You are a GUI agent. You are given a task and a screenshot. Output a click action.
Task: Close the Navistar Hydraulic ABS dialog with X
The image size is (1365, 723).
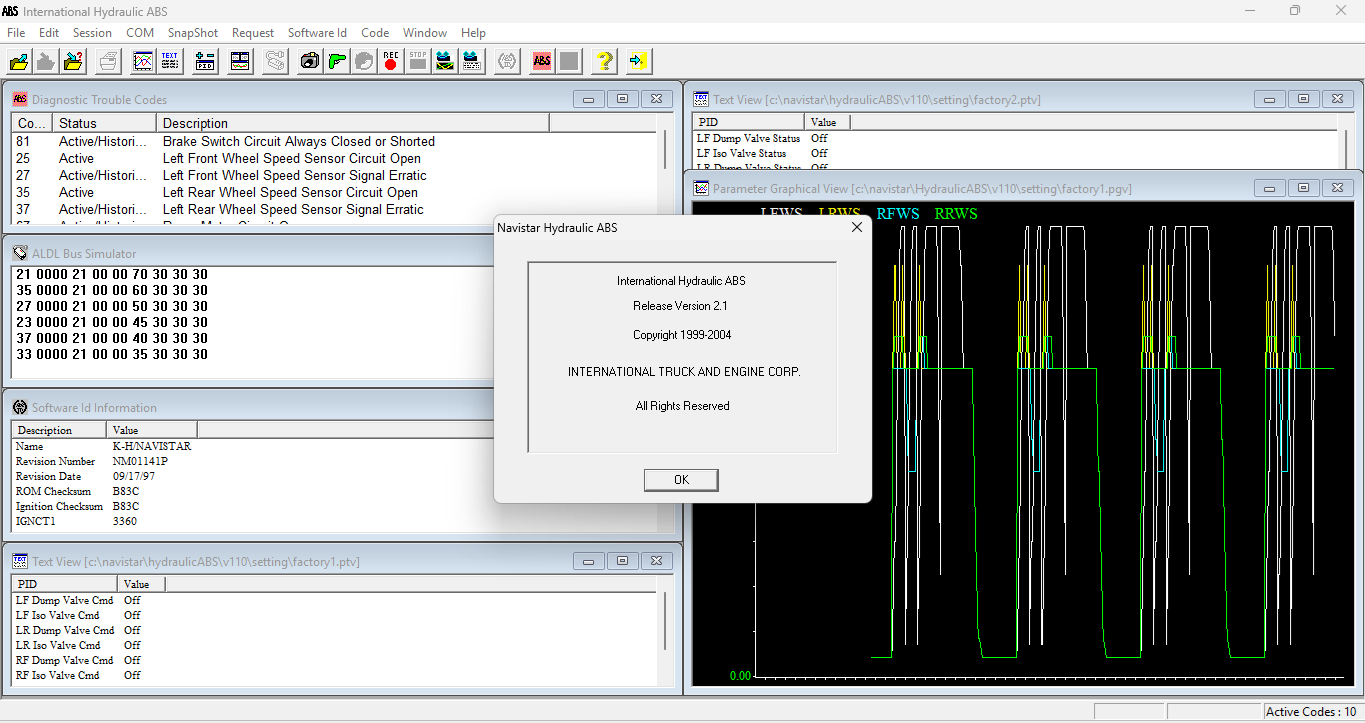point(856,227)
